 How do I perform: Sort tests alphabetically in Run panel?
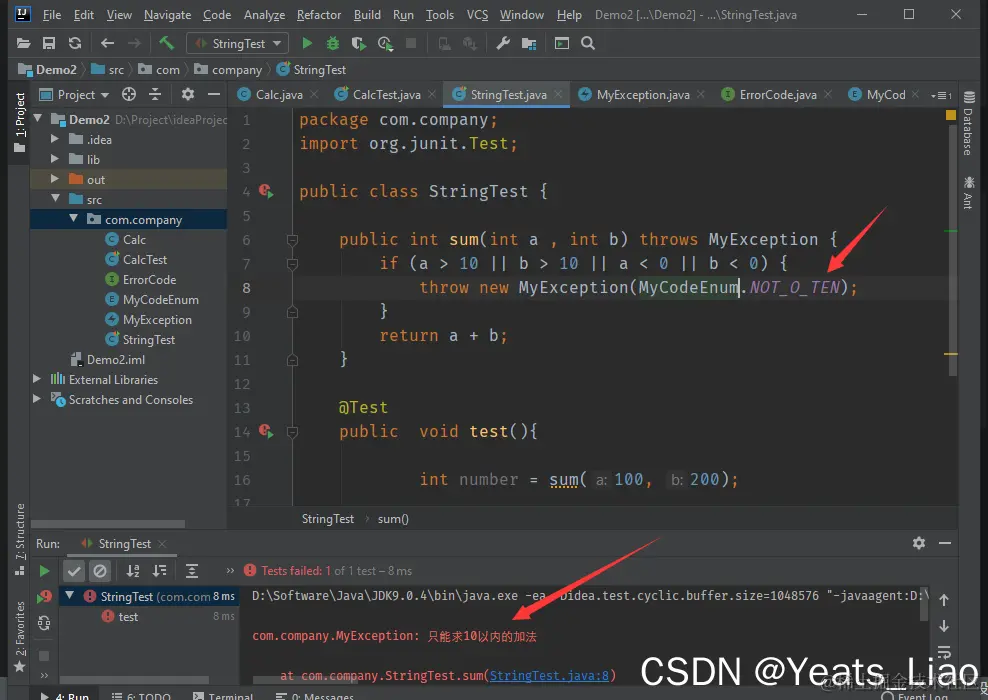133,571
